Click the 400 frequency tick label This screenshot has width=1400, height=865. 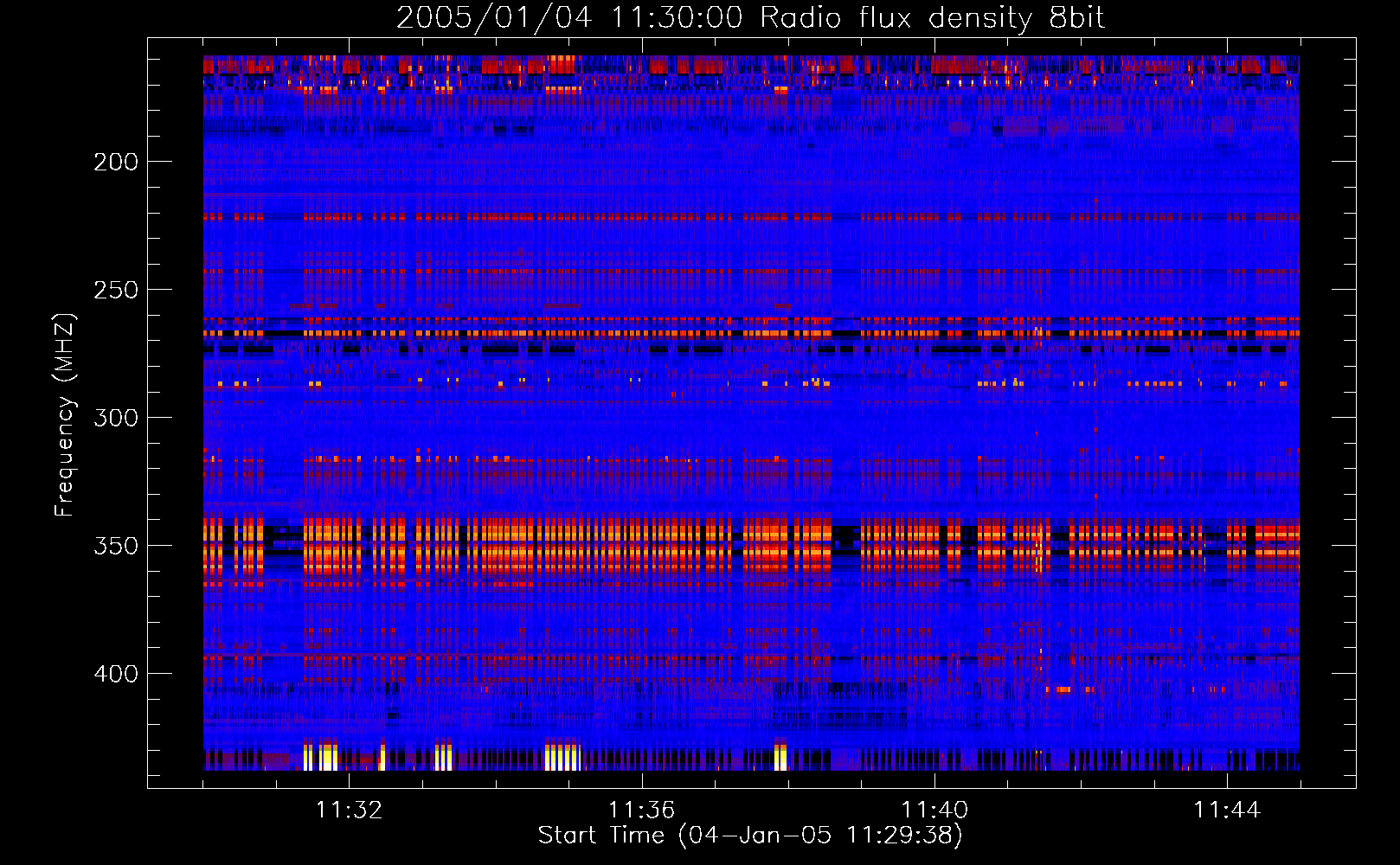[x=116, y=674]
